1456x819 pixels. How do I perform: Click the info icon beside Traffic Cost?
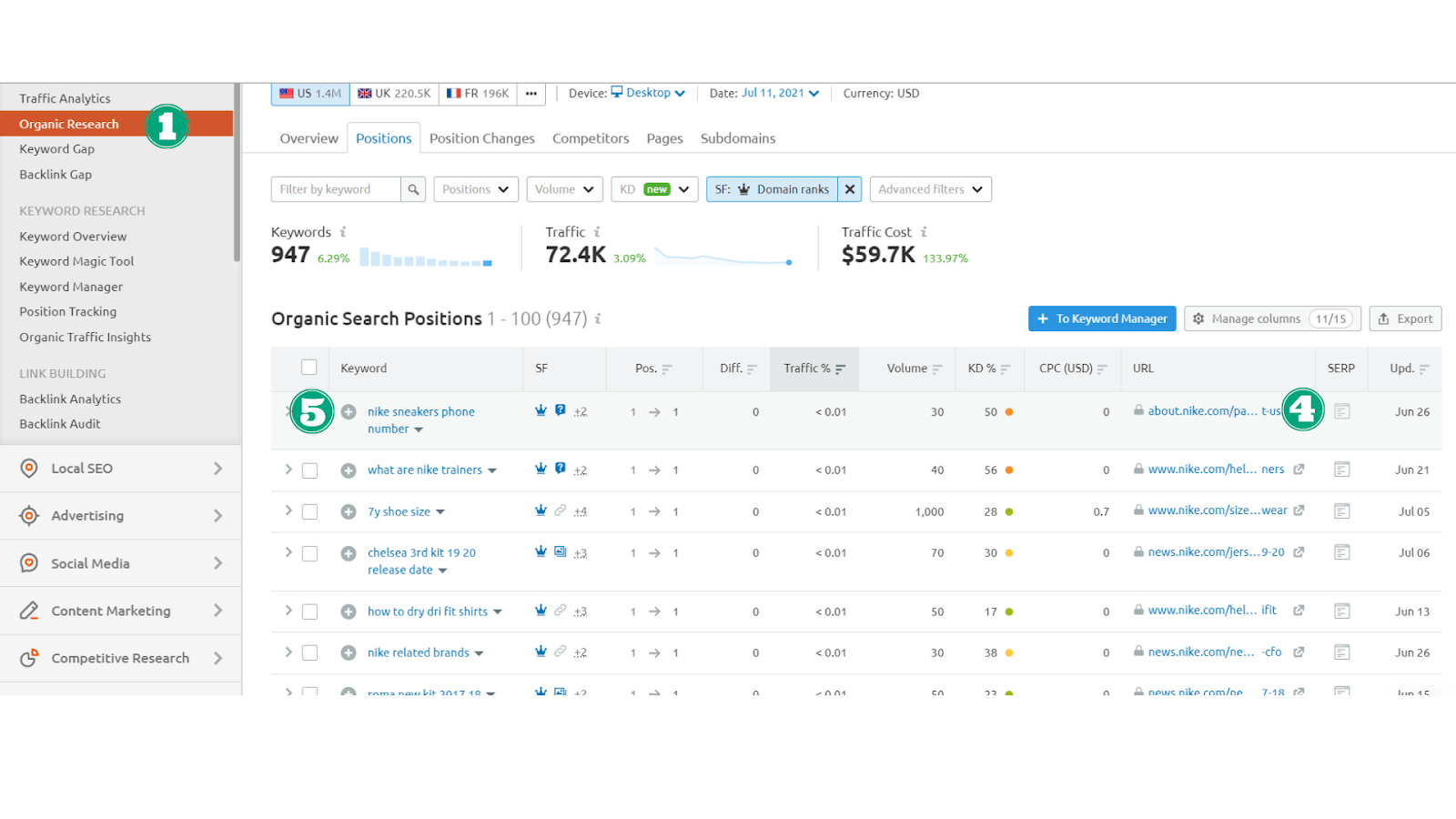click(924, 232)
